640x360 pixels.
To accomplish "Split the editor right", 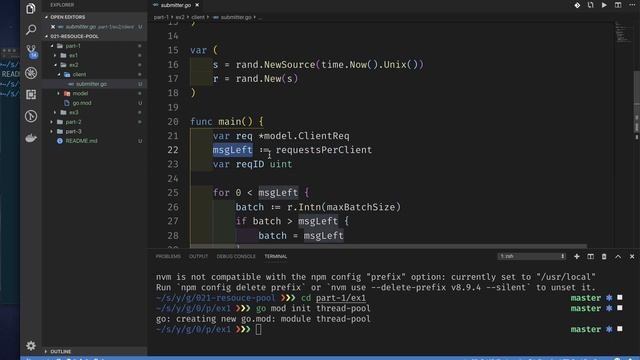I will click(x=618, y=5).
